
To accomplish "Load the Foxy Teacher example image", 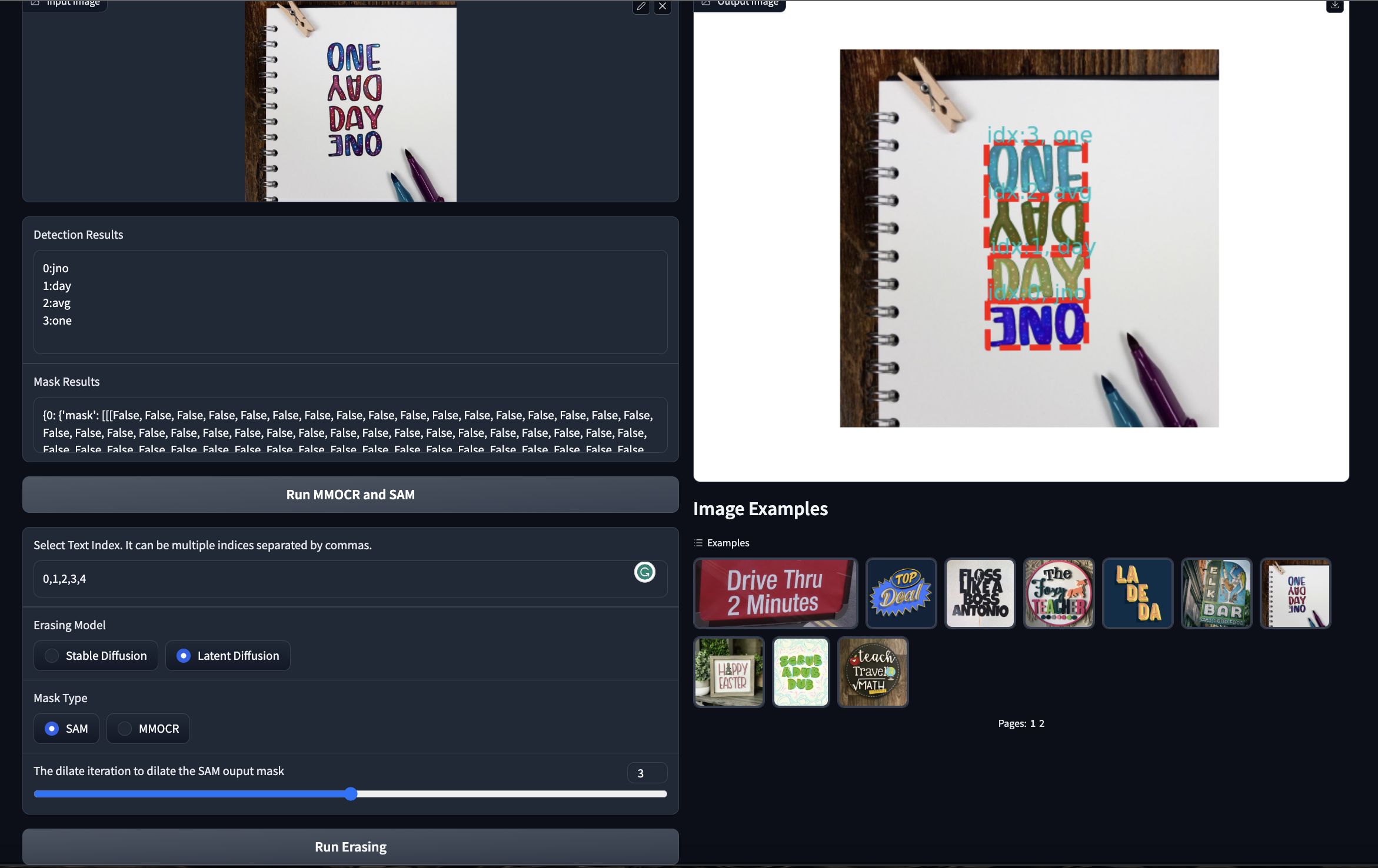I will (1059, 593).
